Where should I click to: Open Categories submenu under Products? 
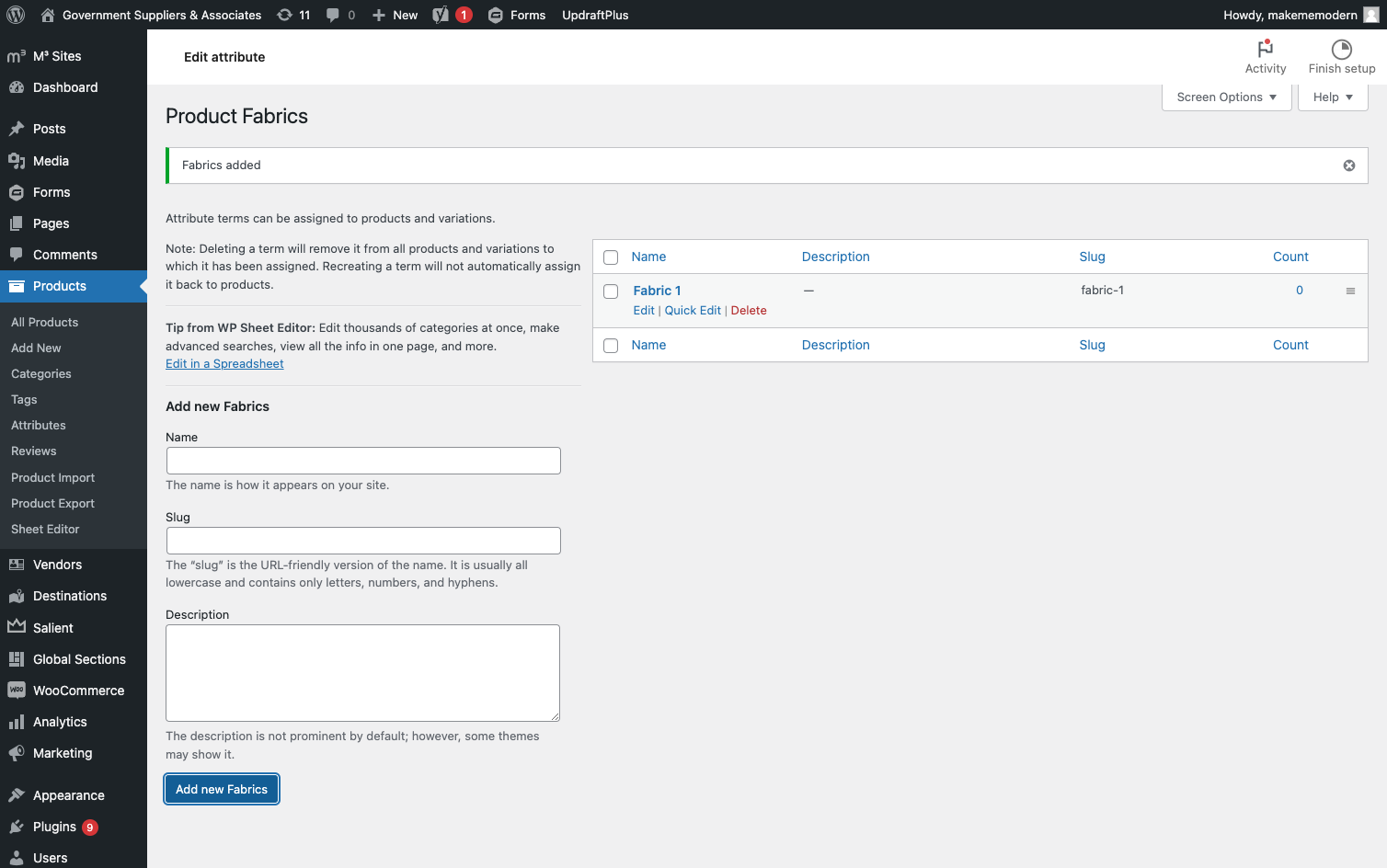[x=41, y=374]
